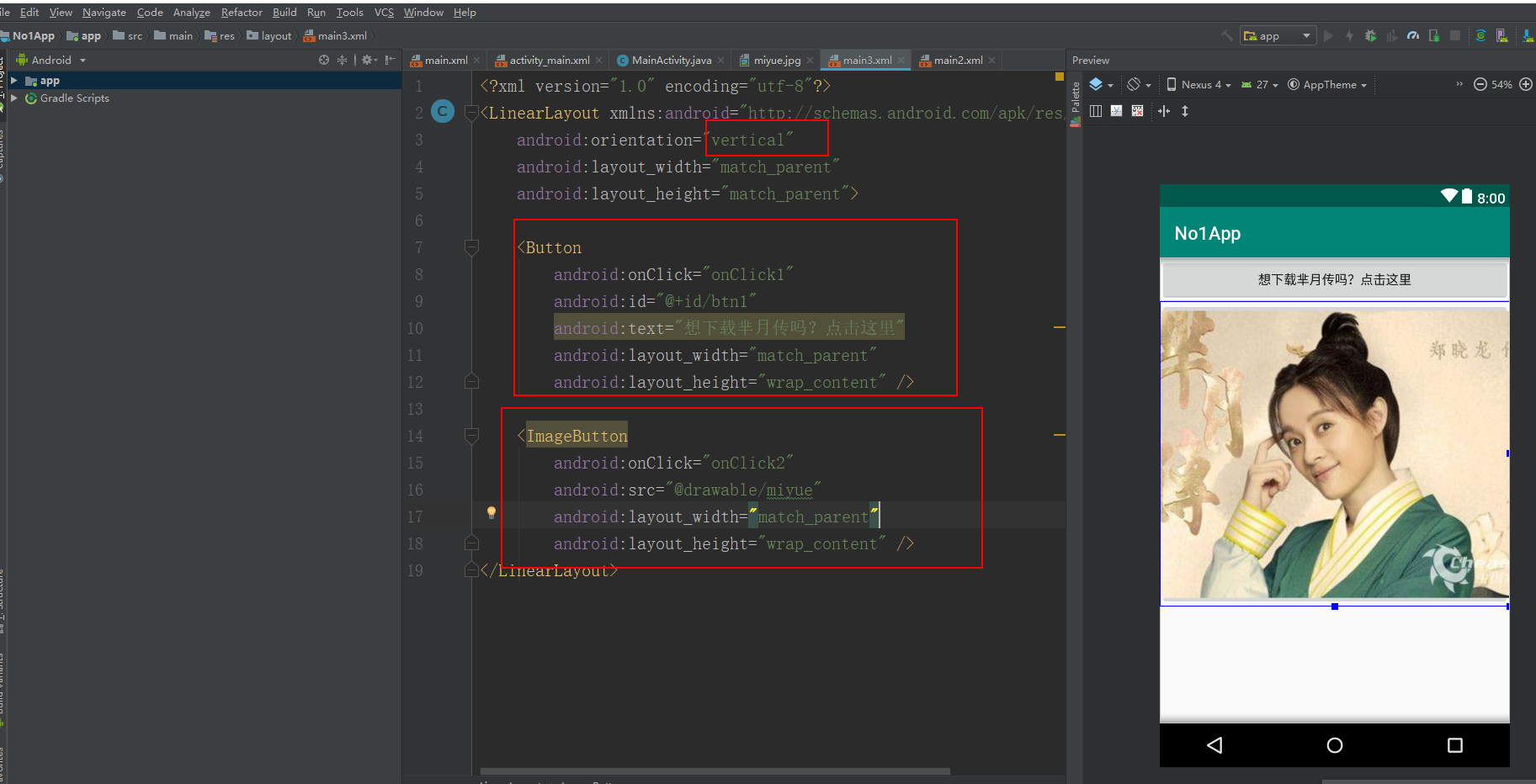Click the layout breadcrumb in navigation bar
Image resolution: width=1536 pixels, height=784 pixels.
(x=275, y=36)
